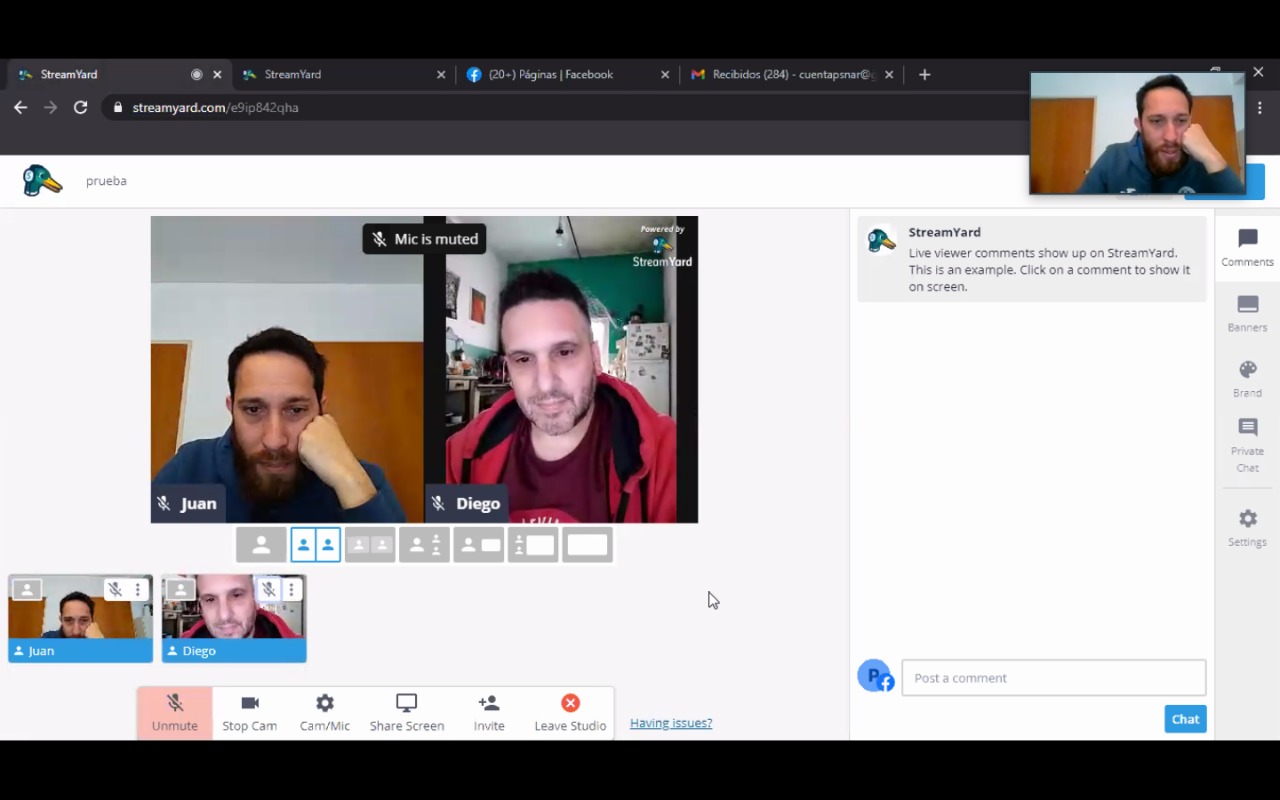Leave the studio
The image size is (1280, 800).
click(570, 712)
